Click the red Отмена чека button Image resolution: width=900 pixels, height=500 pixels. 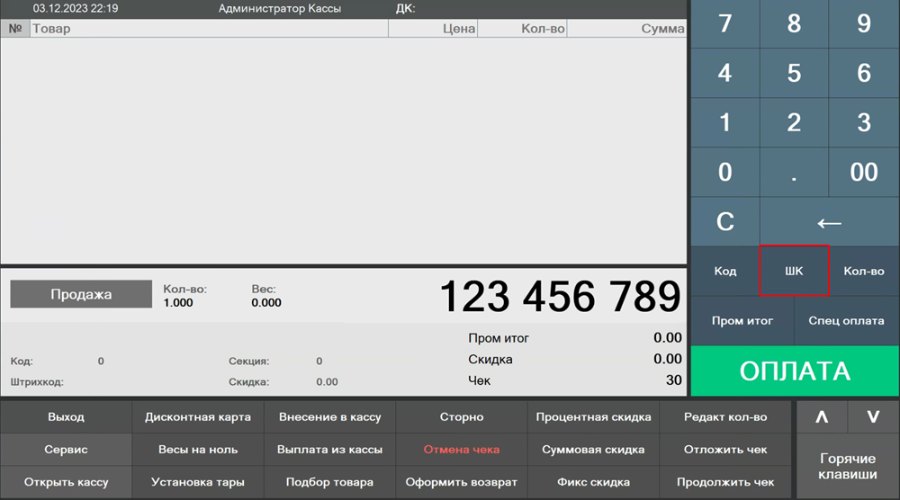click(x=461, y=449)
